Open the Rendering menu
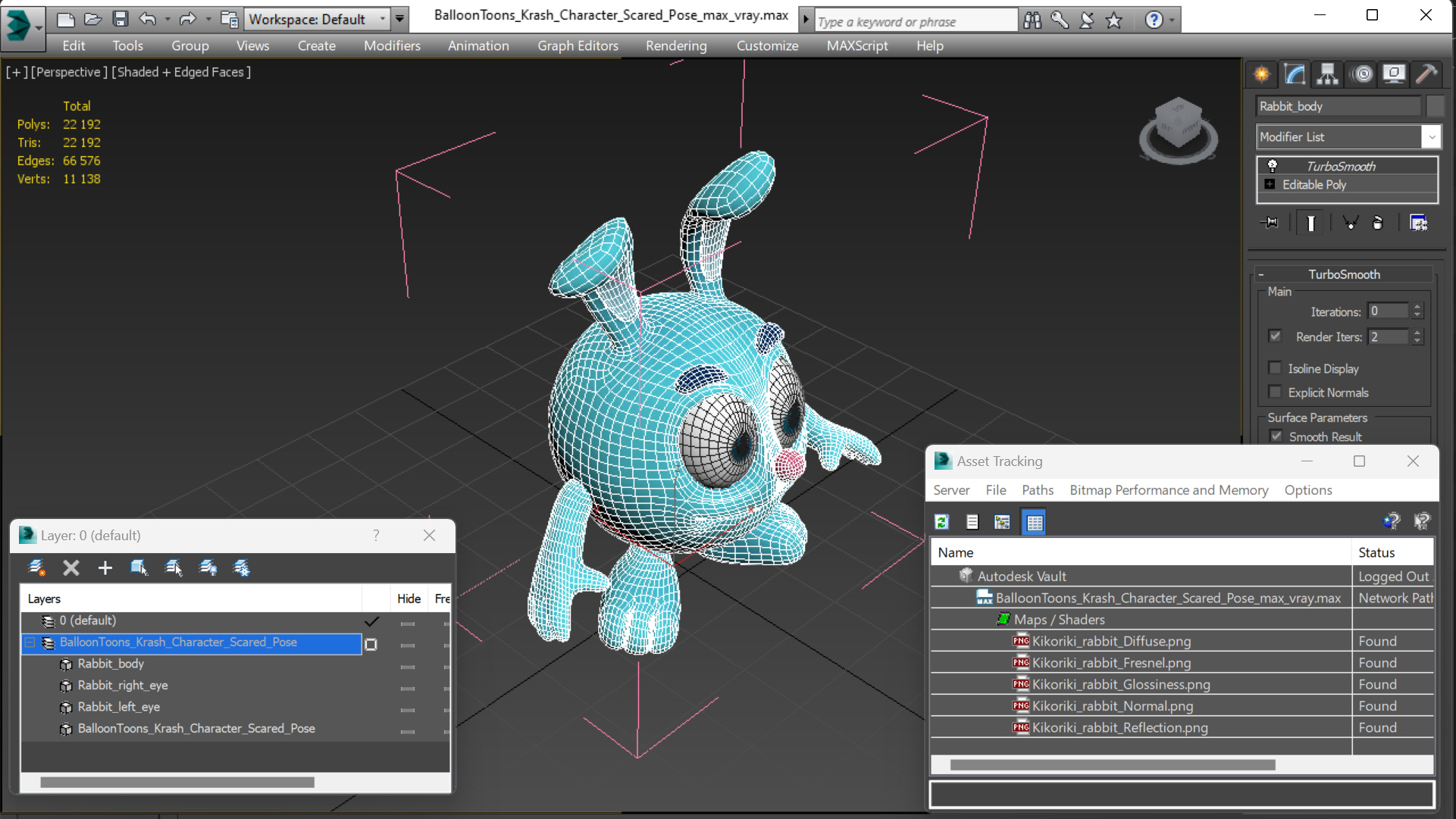 pyautogui.click(x=676, y=45)
